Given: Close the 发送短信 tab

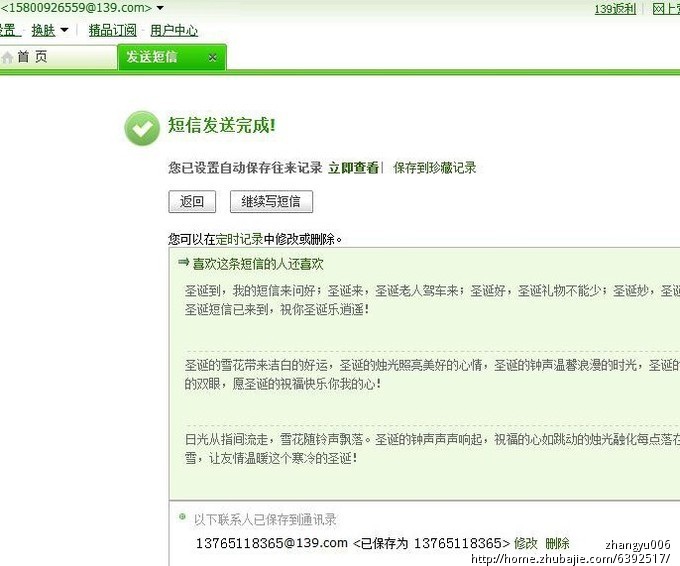Looking at the screenshot, I should click(x=212, y=57).
